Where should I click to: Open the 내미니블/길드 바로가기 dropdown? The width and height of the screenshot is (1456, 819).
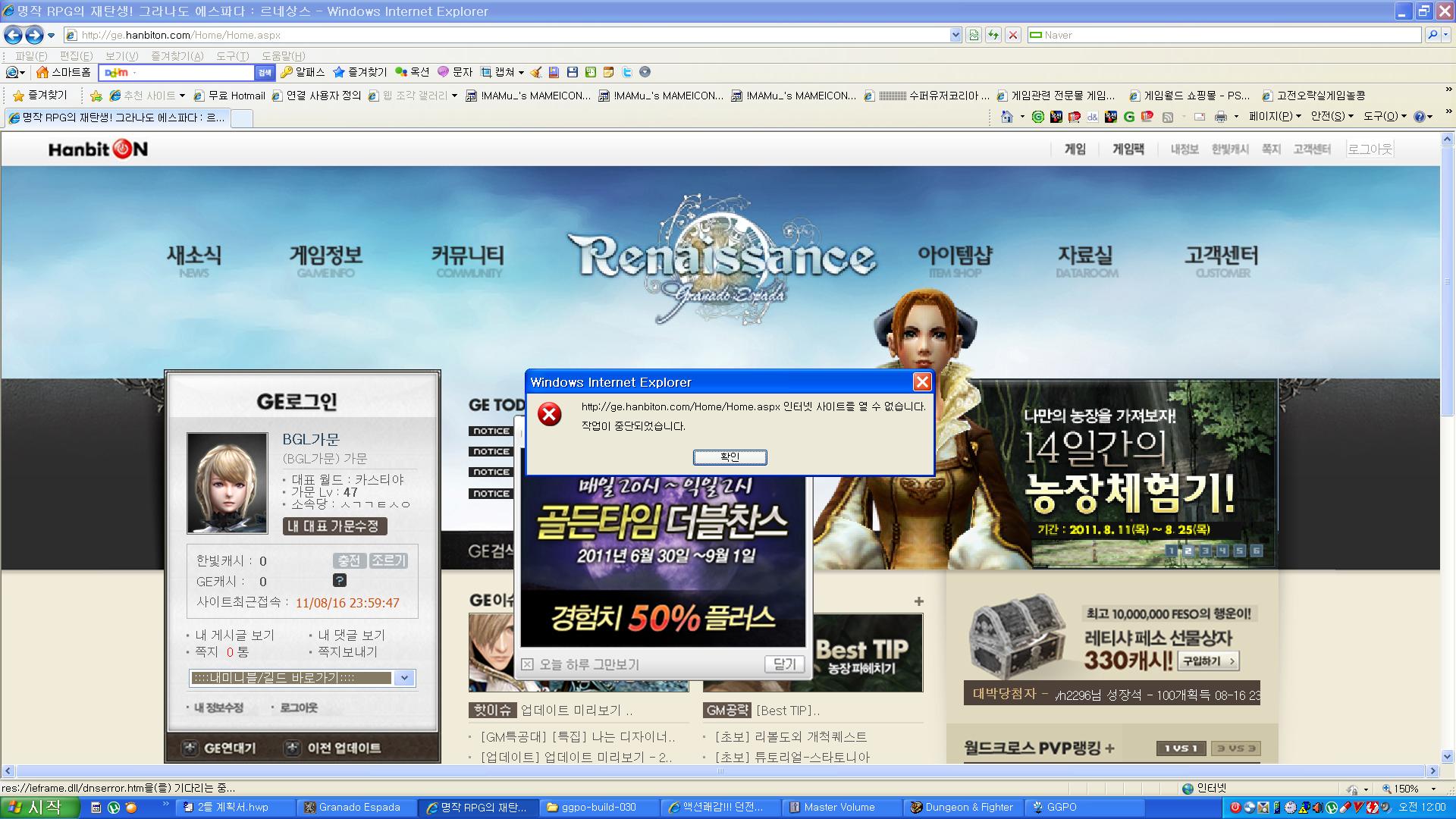(302, 678)
